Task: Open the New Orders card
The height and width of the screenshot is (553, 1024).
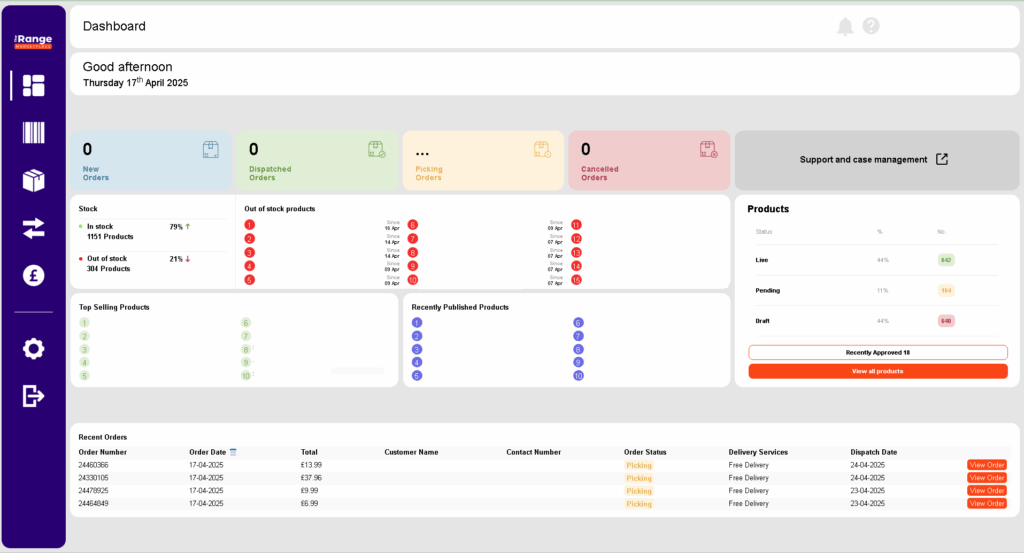Action: 150,160
